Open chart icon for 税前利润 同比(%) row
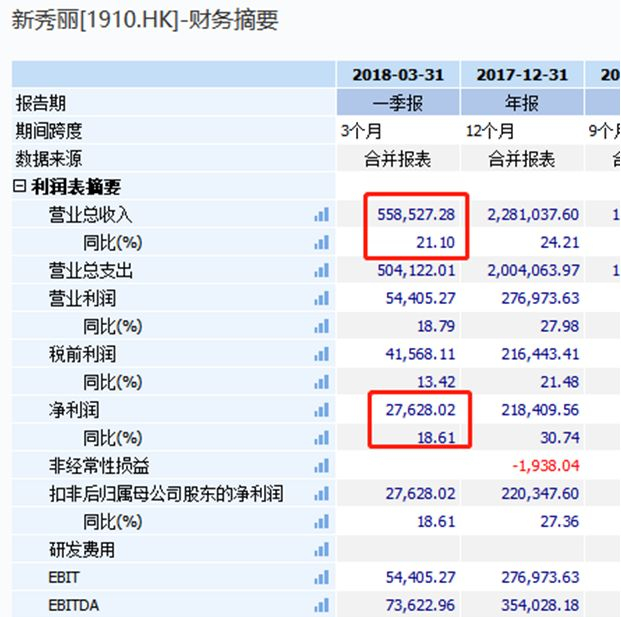This screenshot has width=621, height=617. [x=322, y=382]
